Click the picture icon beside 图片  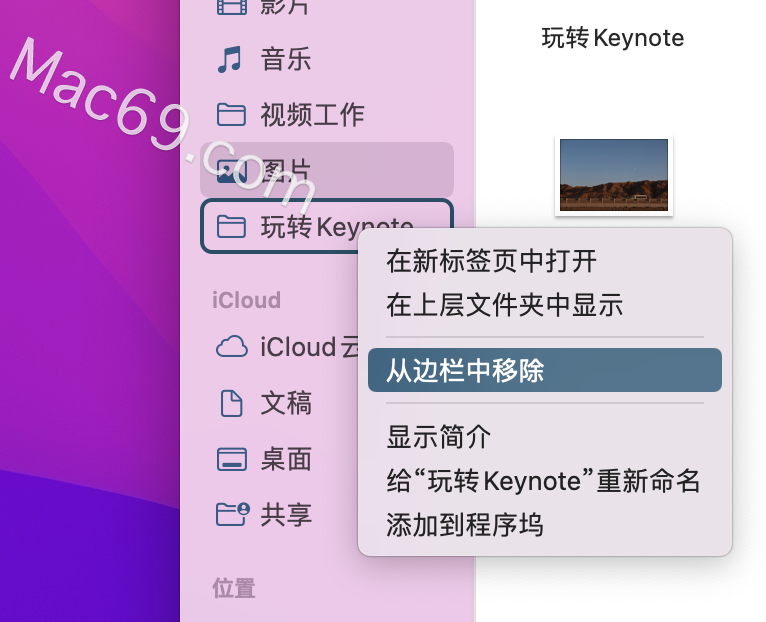point(232,171)
